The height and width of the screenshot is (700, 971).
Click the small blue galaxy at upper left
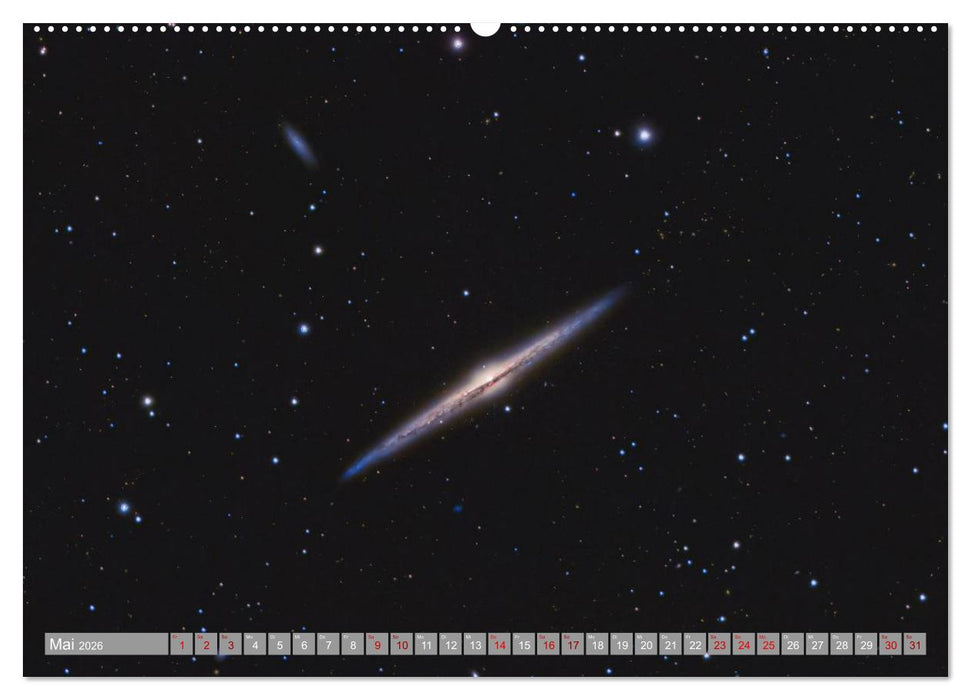[298, 145]
